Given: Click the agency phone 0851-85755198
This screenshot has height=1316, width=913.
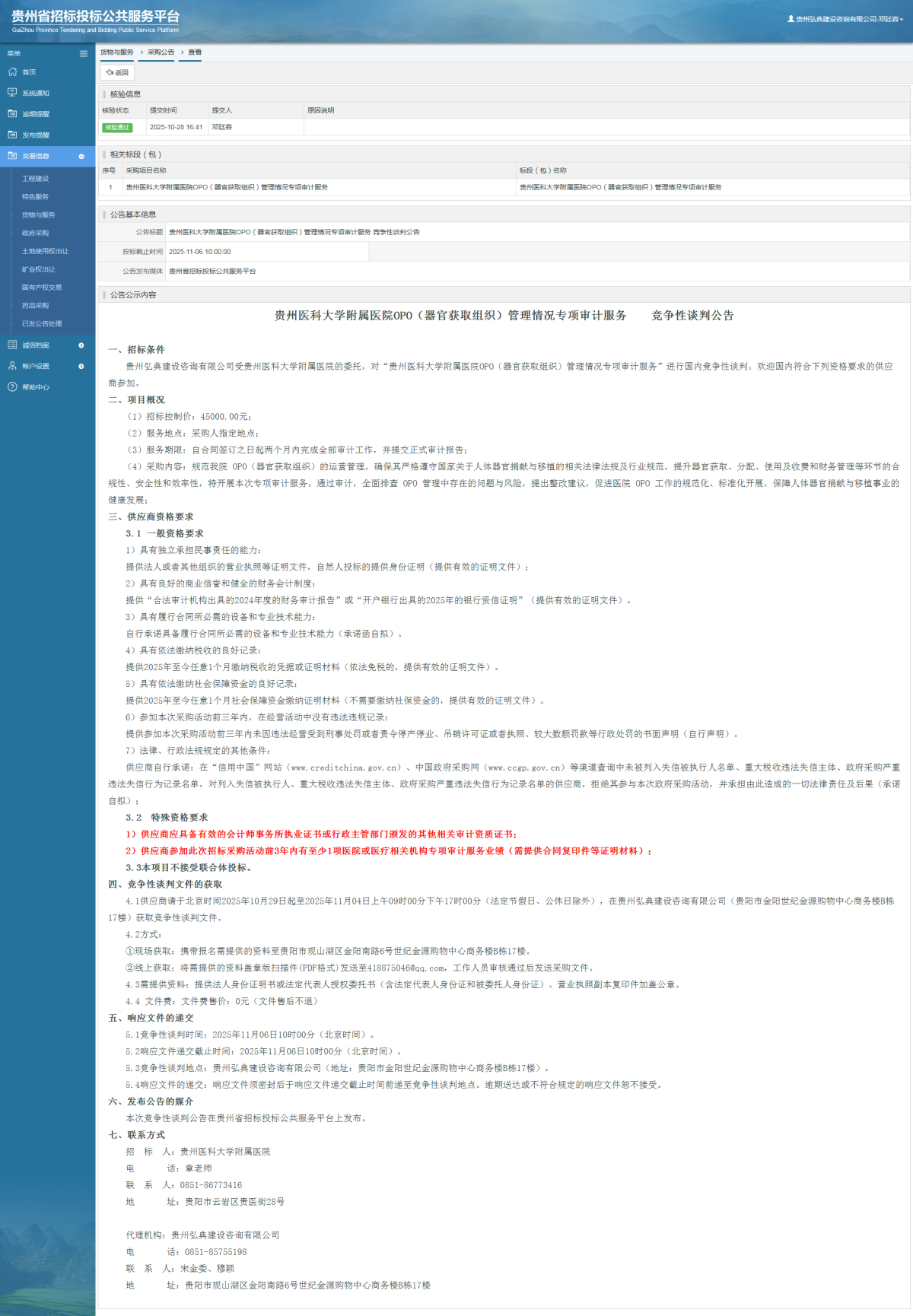Looking at the screenshot, I should pyautogui.click(x=215, y=1252).
